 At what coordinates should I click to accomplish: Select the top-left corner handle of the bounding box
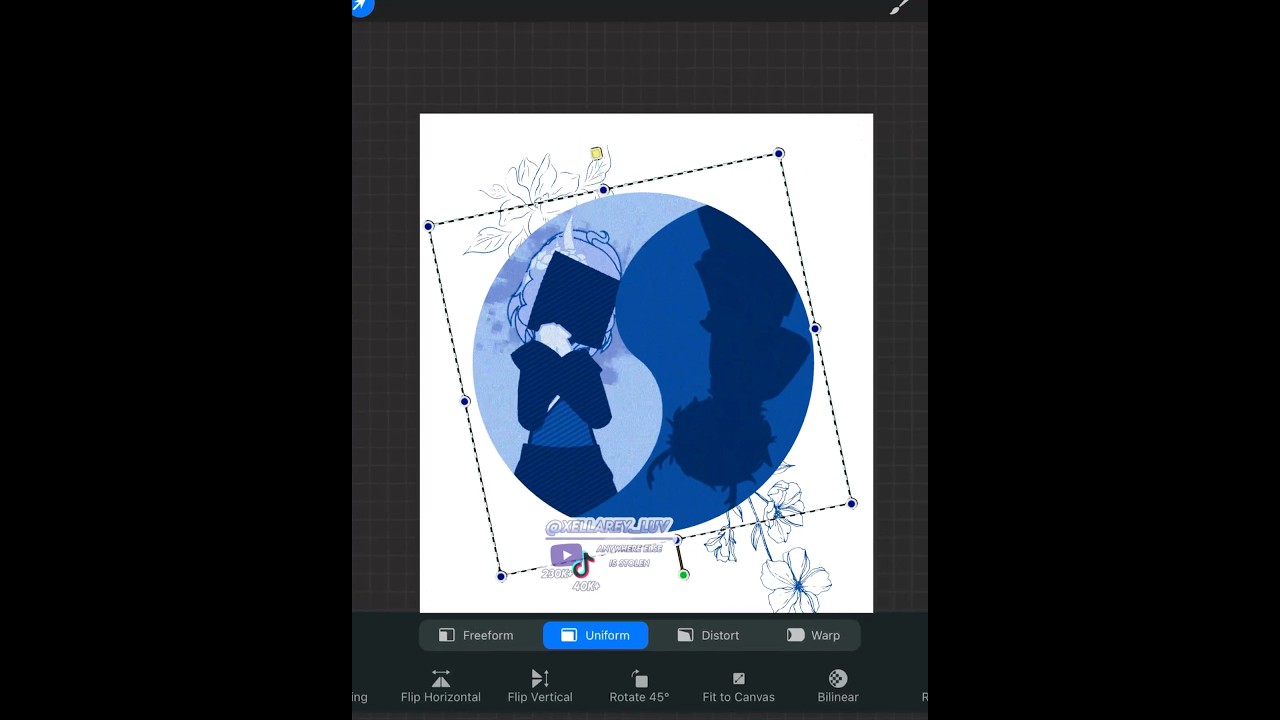click(429, 226)
